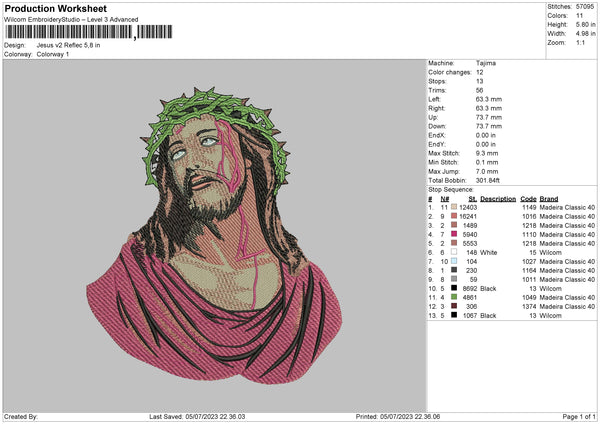
Task: Click the Stops value '13'
Action: 479,81
